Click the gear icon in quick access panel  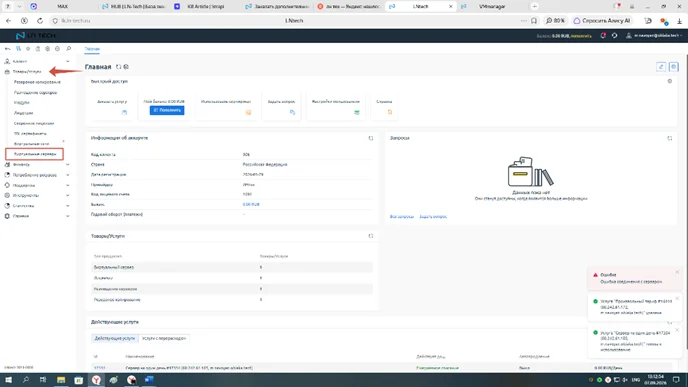670,81
